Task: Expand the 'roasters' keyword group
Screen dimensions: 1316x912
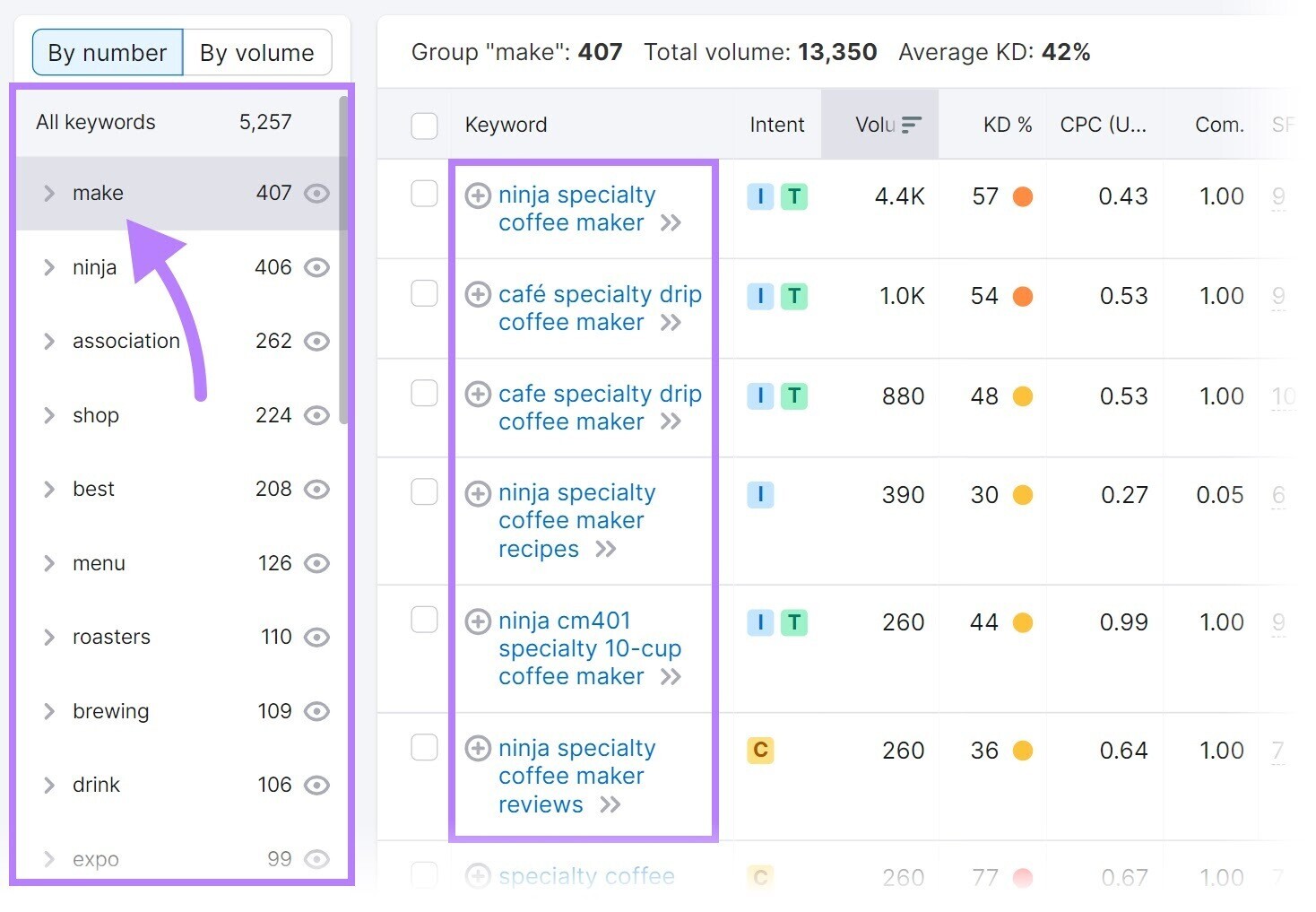Action: pos(48,637)
